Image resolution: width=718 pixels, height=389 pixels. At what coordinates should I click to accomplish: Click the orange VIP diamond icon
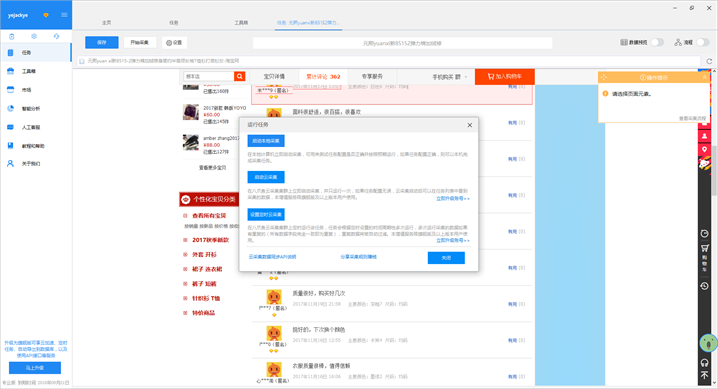[x=46, y=15]
